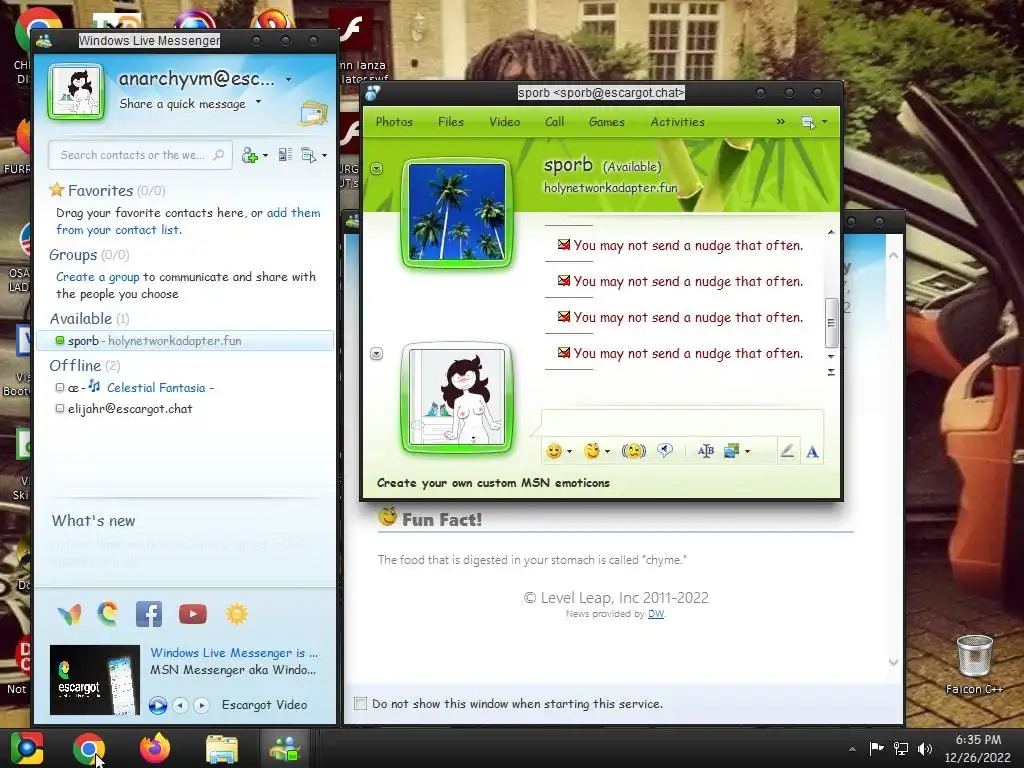Open the Files menu in chat
The image size is (1024, 768).
pos(451,122)
